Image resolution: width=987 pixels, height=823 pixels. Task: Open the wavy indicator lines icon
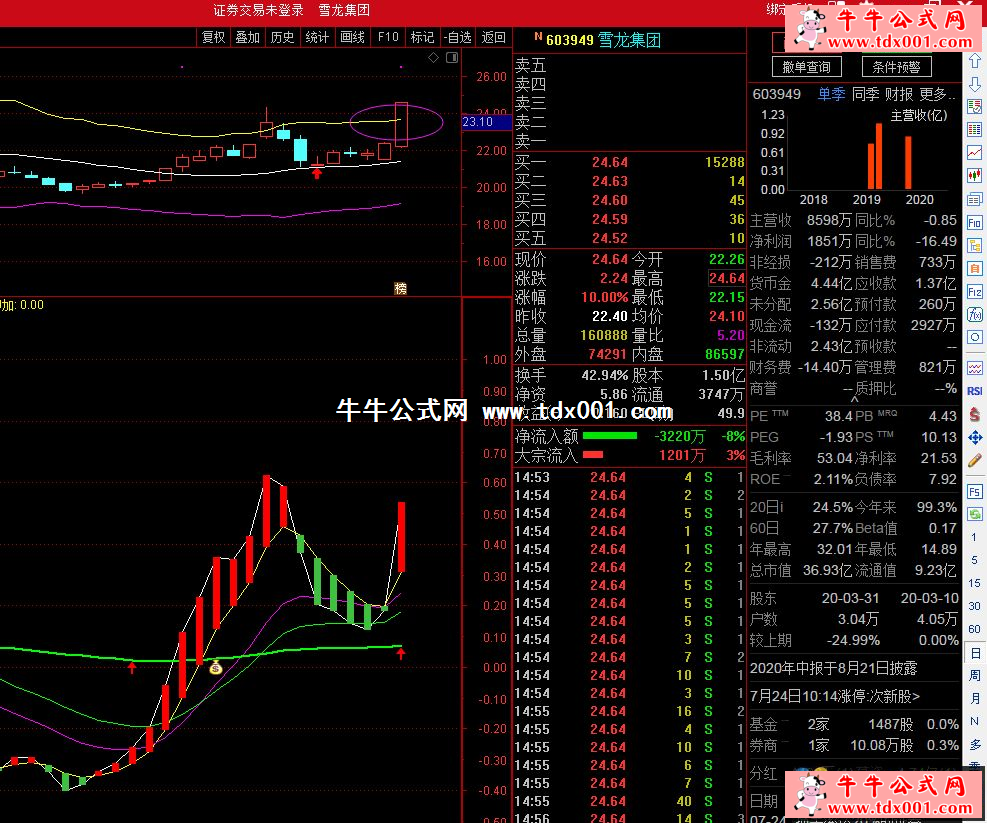pos(974,368)
